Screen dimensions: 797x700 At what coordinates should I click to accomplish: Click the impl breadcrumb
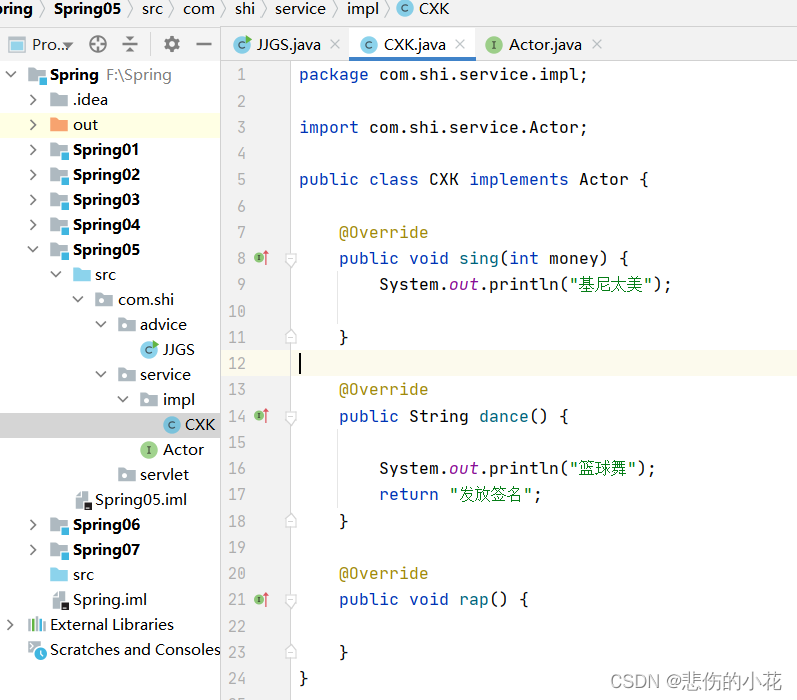tap(363, 9)
